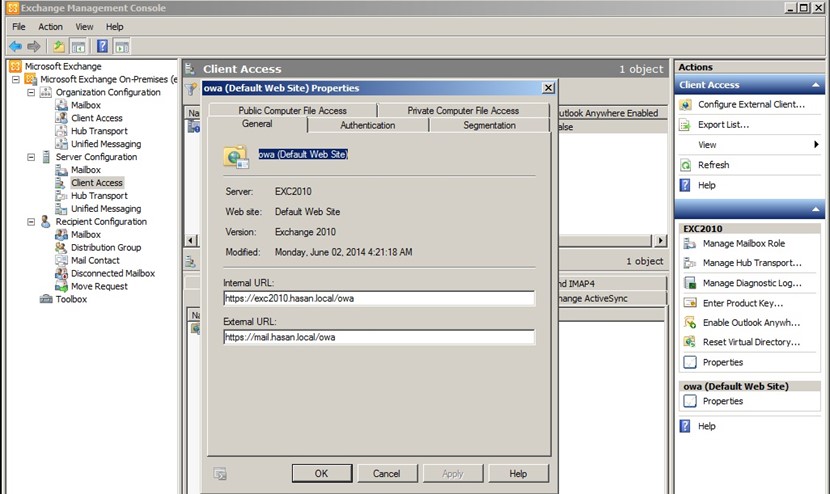Select Hub Transport under Server Configuration
Viewport: 830px width, 494px height.
pos(99,195)
